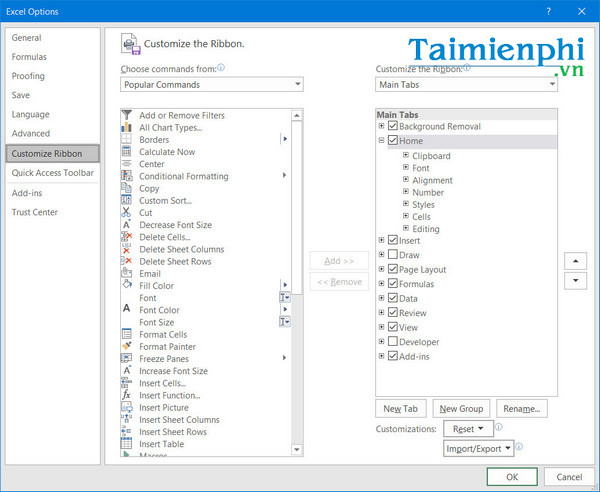Toggle the Data tab checkbox
The image size is (600, 492).
coord(393,298)
